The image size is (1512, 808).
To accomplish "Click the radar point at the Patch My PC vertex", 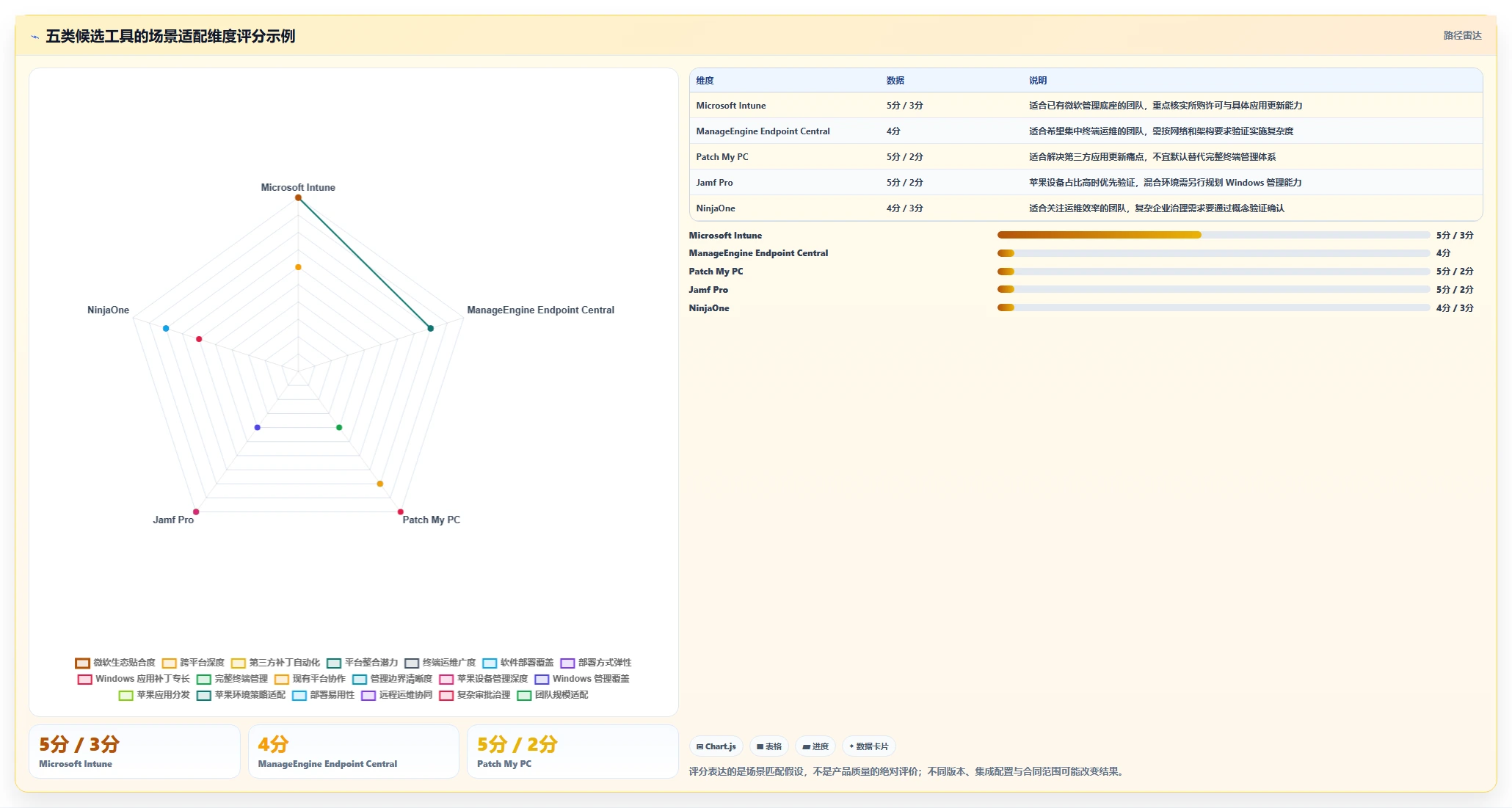I will coord(400,512).
